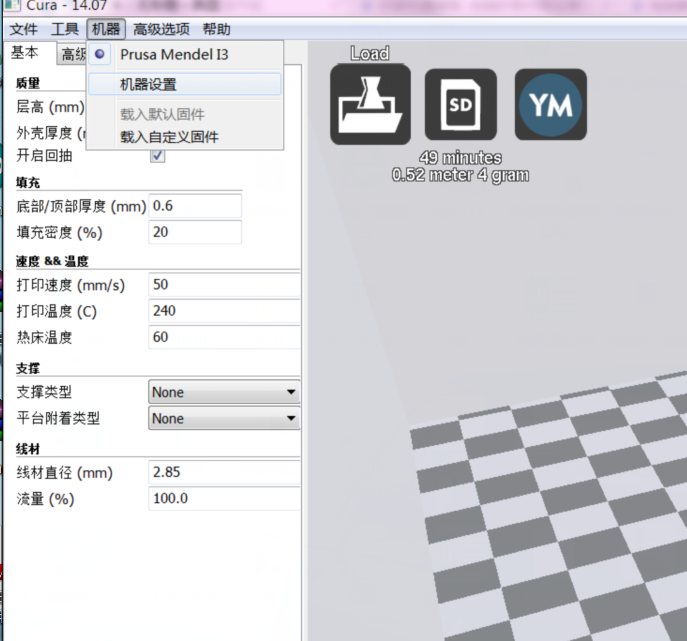The image size is (687, 641).
Task: Click the SD card save icon
Action: click(x=460, y=105)
